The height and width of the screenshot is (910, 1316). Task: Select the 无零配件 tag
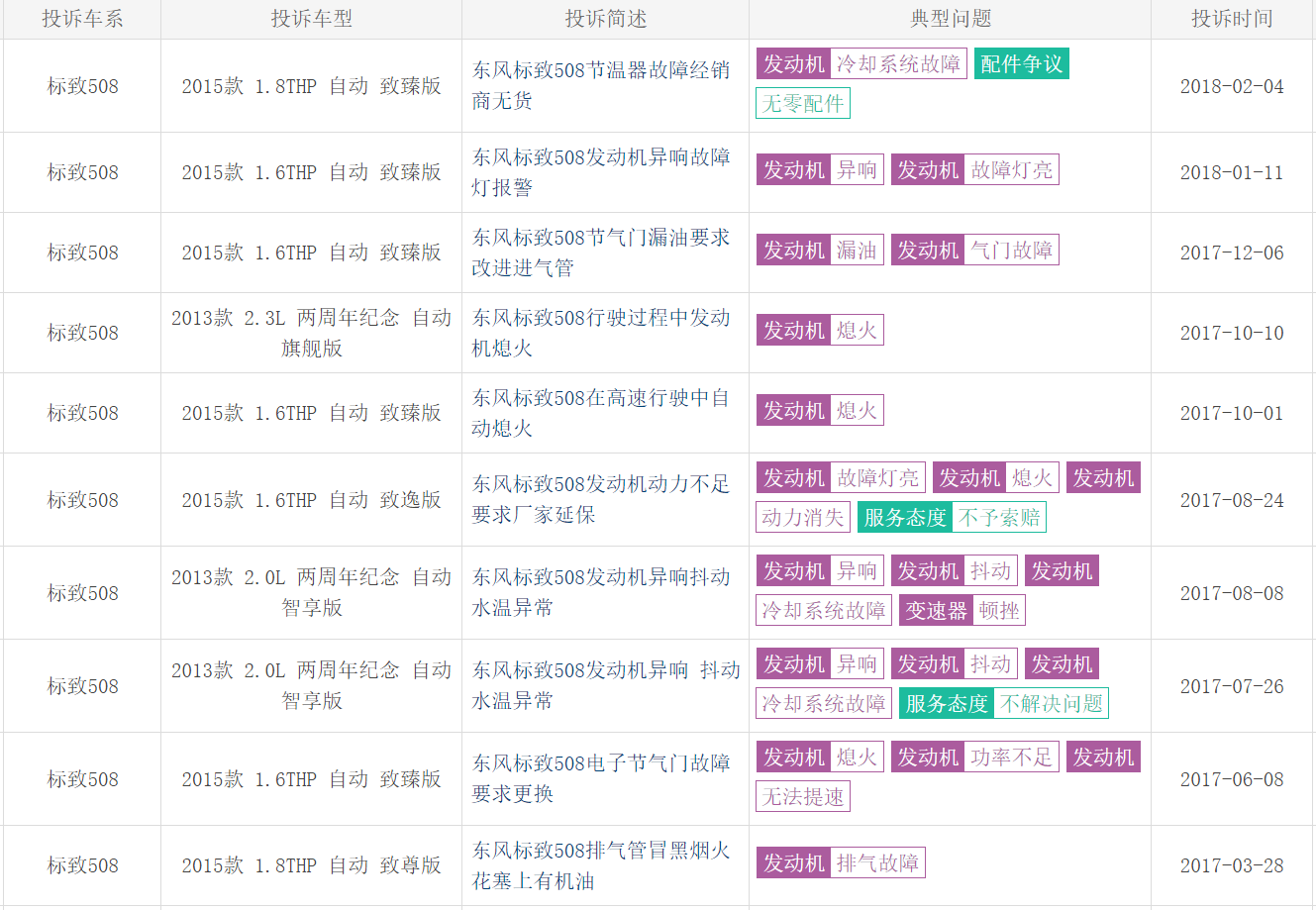point(803,103)
